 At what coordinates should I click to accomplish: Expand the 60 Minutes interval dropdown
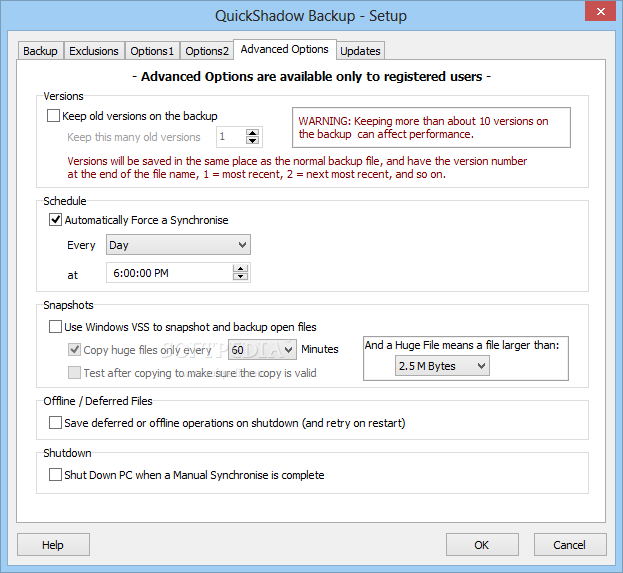coord(262,350)
